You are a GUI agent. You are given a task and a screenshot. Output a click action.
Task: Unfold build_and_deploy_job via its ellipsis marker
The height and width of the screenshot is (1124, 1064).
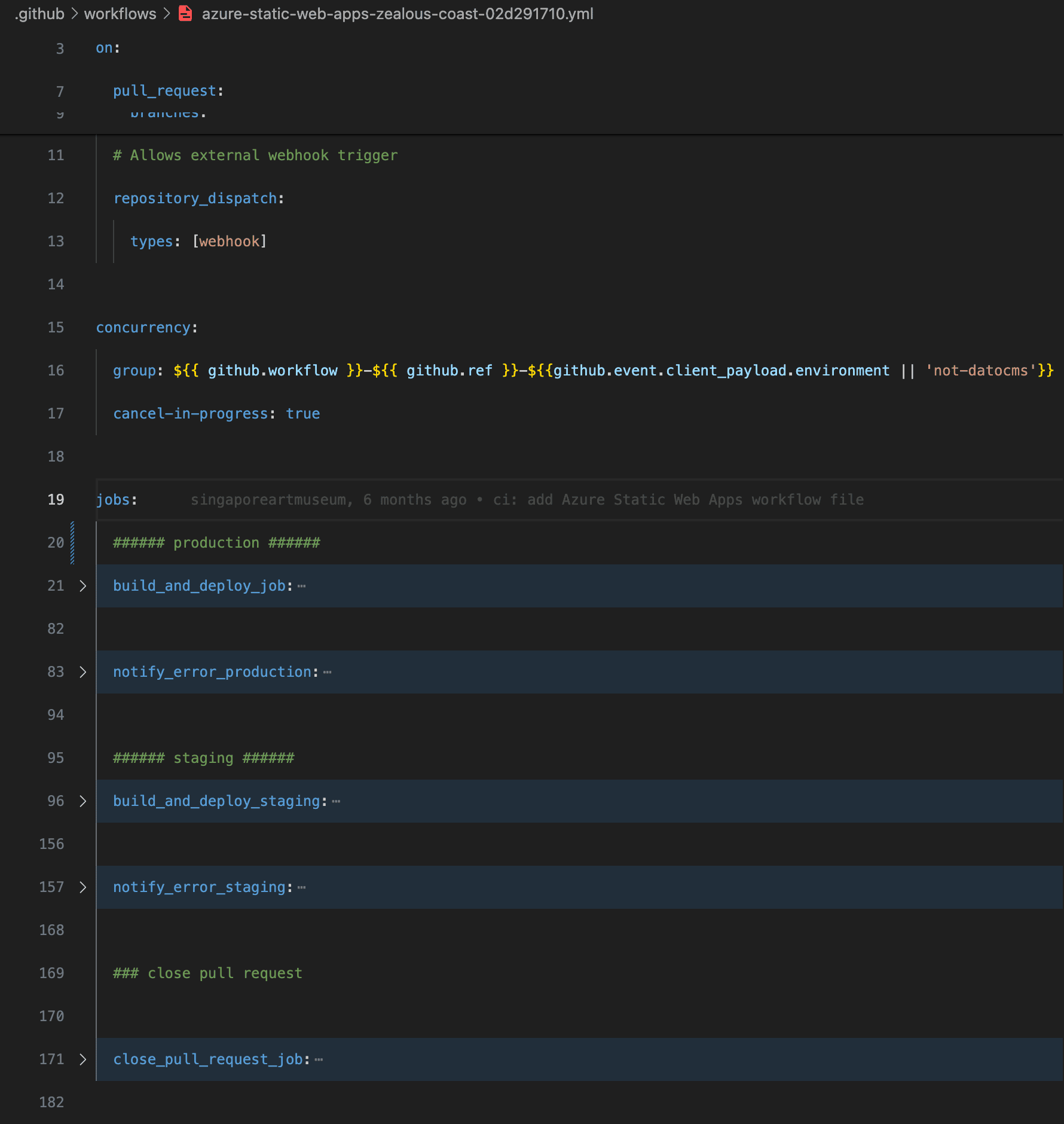tap(302, 586)
